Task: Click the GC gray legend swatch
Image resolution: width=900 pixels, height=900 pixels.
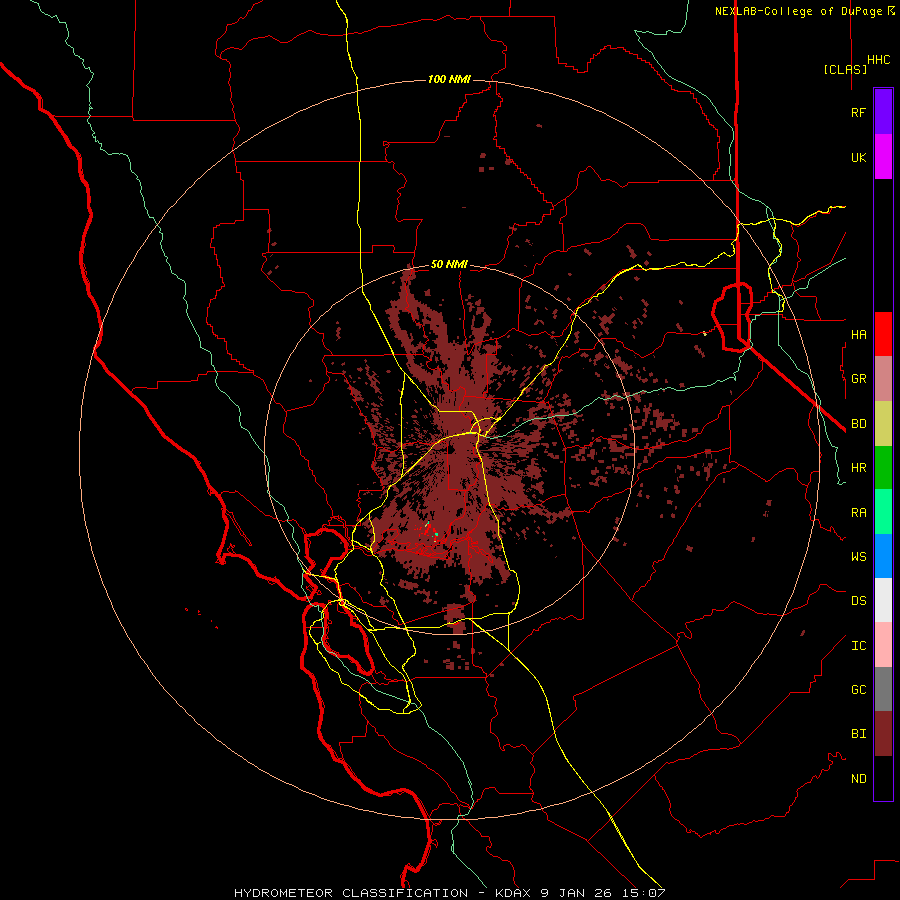Action: (x=883, y=689)
